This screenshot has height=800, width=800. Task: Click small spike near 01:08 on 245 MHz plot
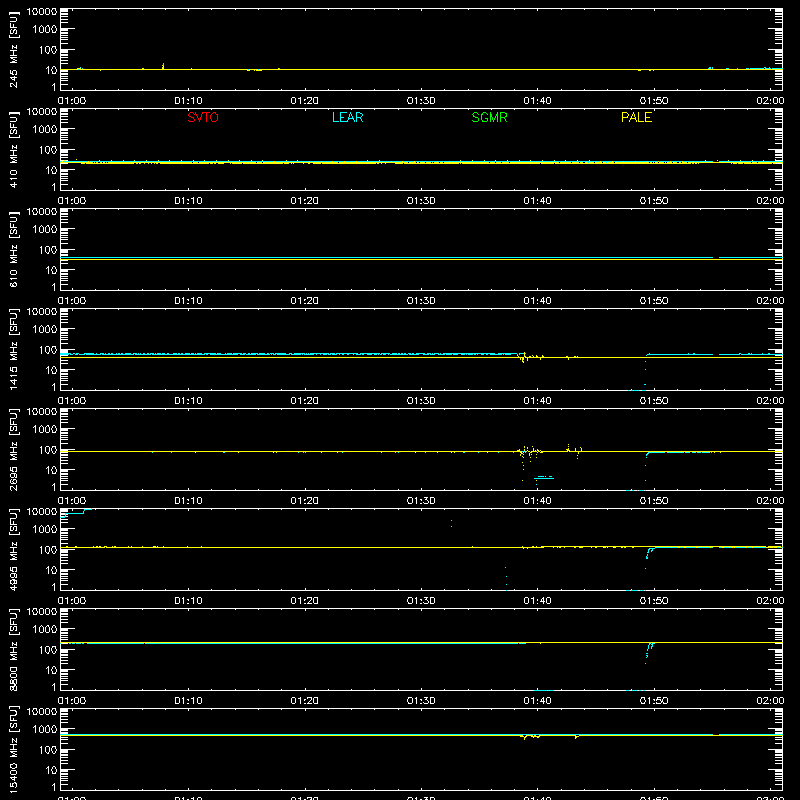point(163,66)
